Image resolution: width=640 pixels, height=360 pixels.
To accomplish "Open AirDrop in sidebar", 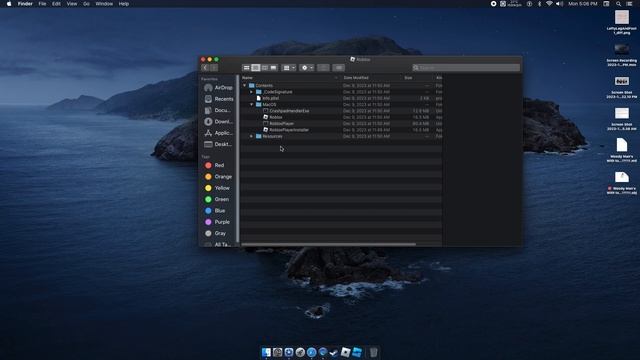I will [218, 88].
